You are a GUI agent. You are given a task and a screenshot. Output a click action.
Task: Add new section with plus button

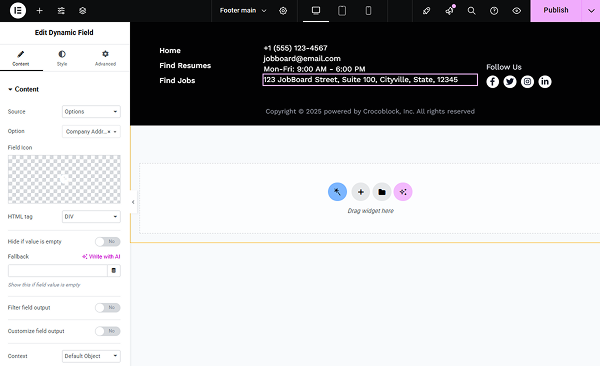(x=360, y=192)
